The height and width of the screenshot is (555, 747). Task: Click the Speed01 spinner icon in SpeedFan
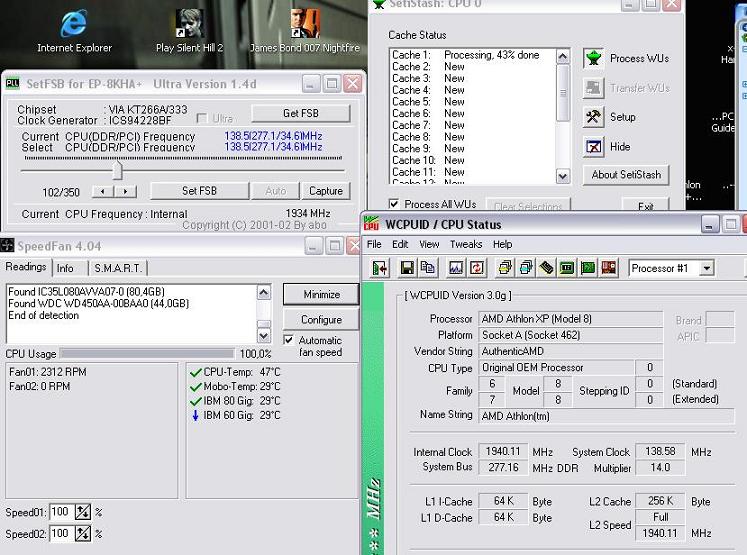click(83, 512)
